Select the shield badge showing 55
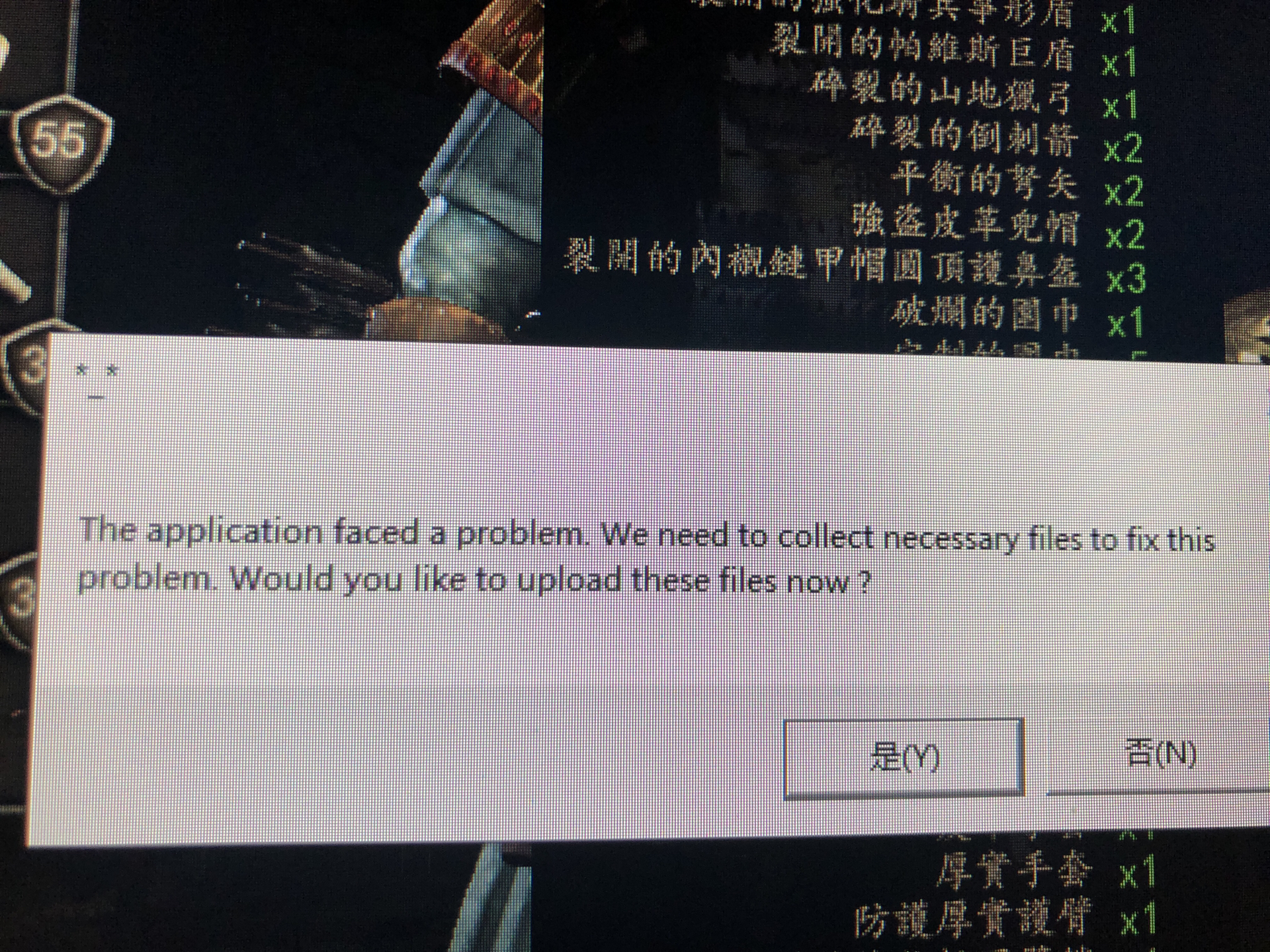This screenshot has height=952, width=1270. pos(62,142)
